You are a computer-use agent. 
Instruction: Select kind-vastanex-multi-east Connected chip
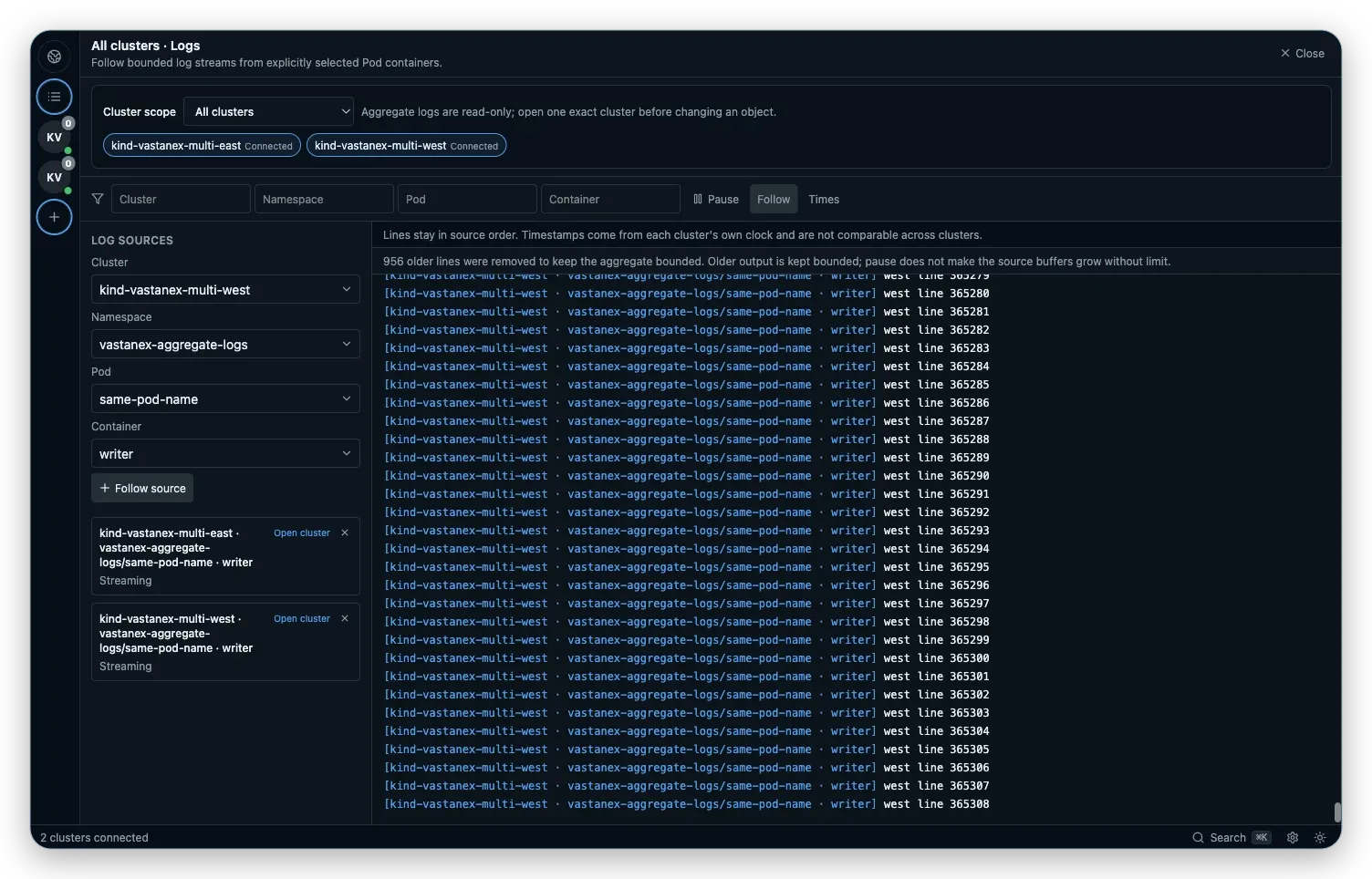click(202, 145)
